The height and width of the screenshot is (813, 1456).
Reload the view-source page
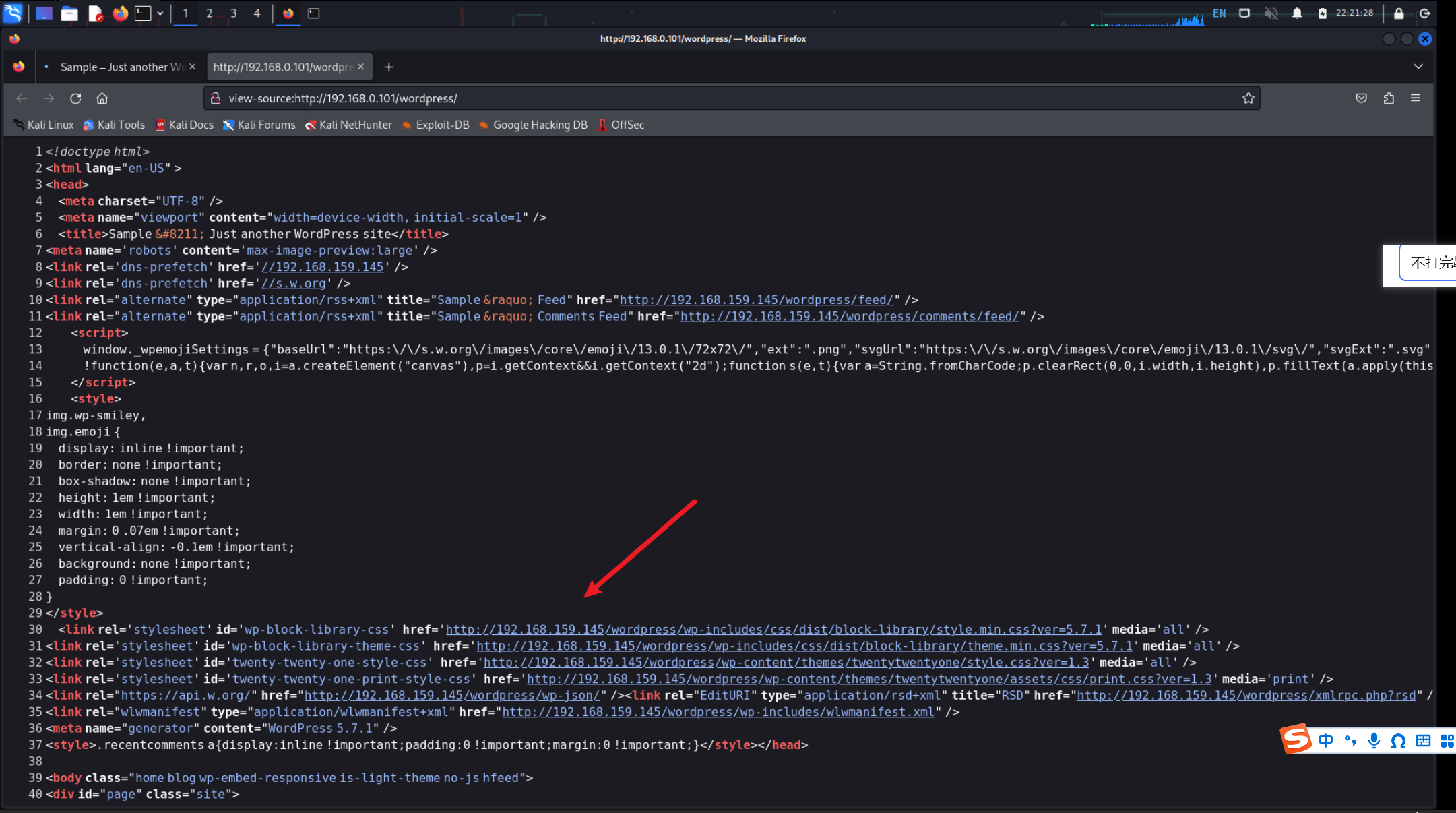[x=75, y=98]
